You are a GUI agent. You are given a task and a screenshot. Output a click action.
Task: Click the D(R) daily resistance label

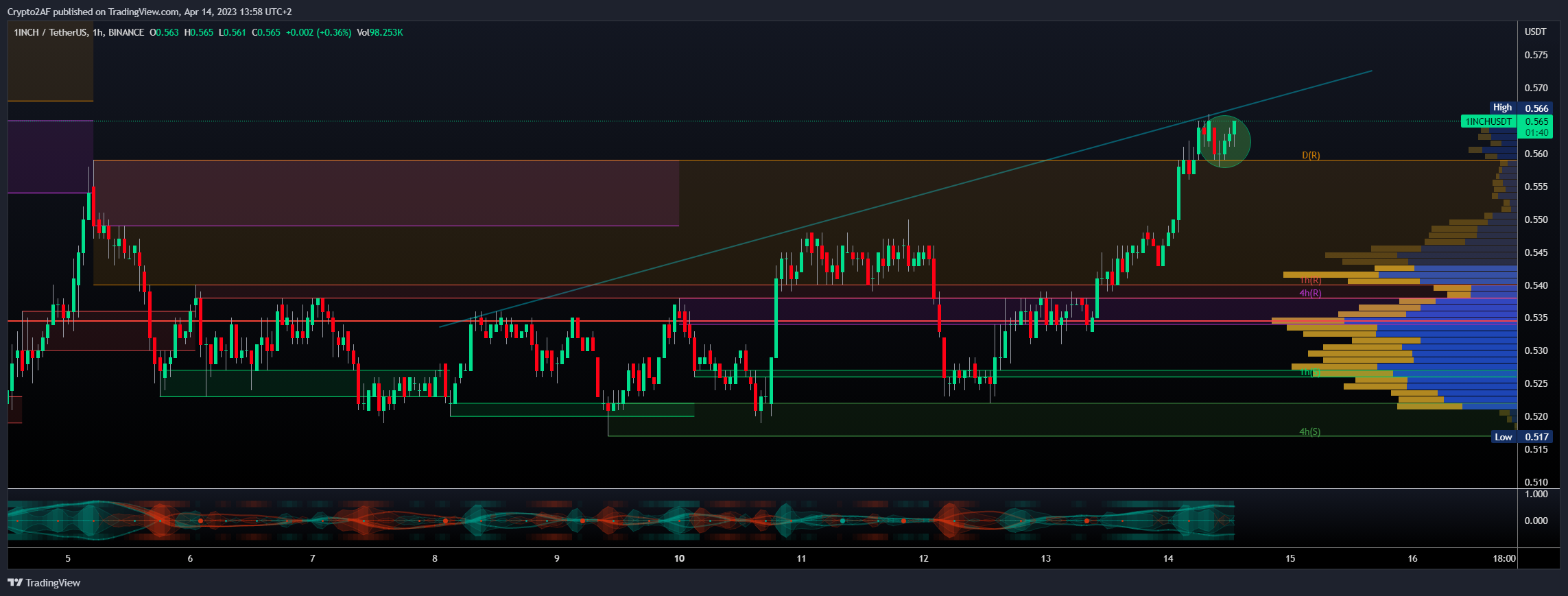click(x=1311, y=156)
